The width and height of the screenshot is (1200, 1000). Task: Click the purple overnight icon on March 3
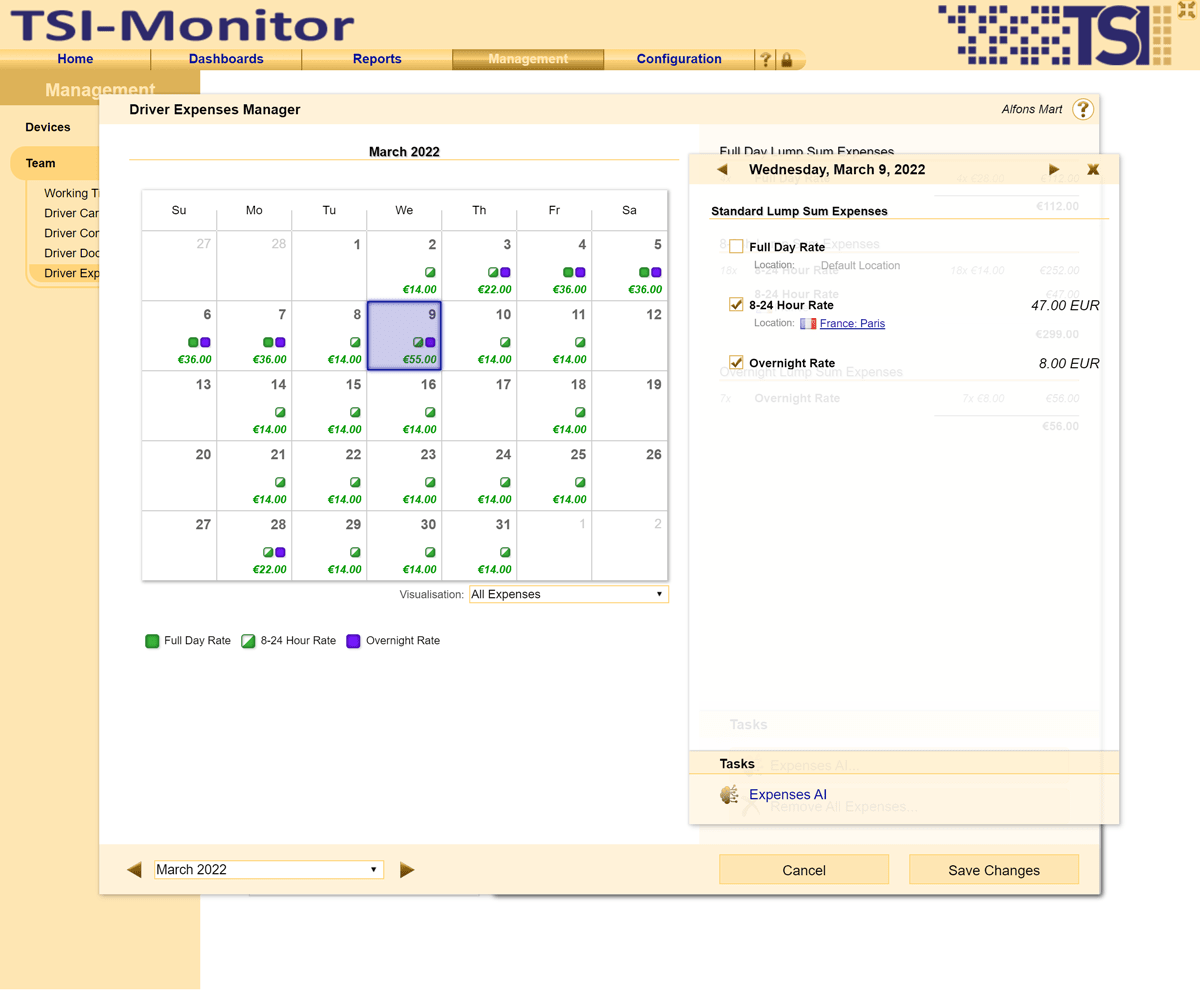click(x=506, y=272)
